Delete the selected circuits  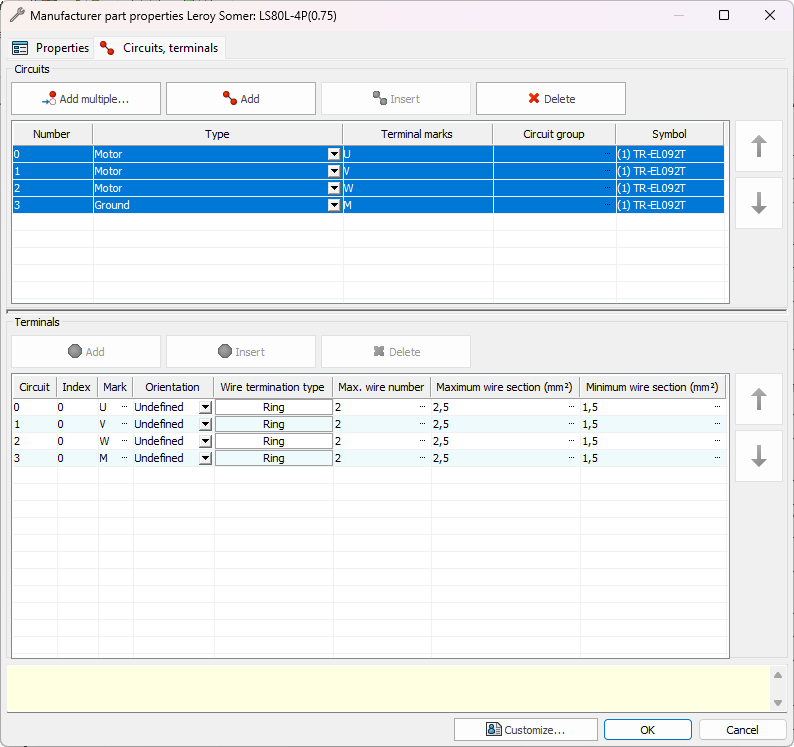click(551, 99)
